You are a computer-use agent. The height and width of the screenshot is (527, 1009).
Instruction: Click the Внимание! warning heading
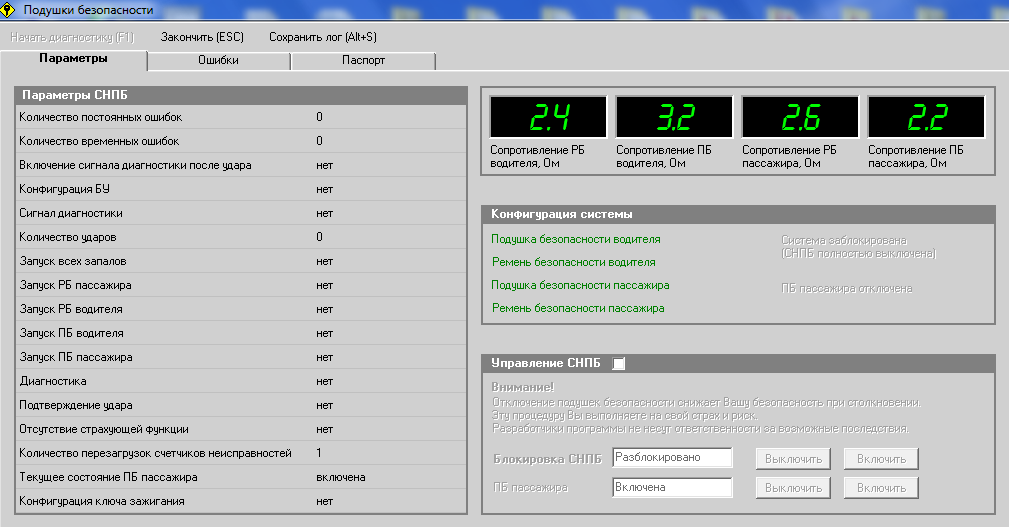point(523,387)
